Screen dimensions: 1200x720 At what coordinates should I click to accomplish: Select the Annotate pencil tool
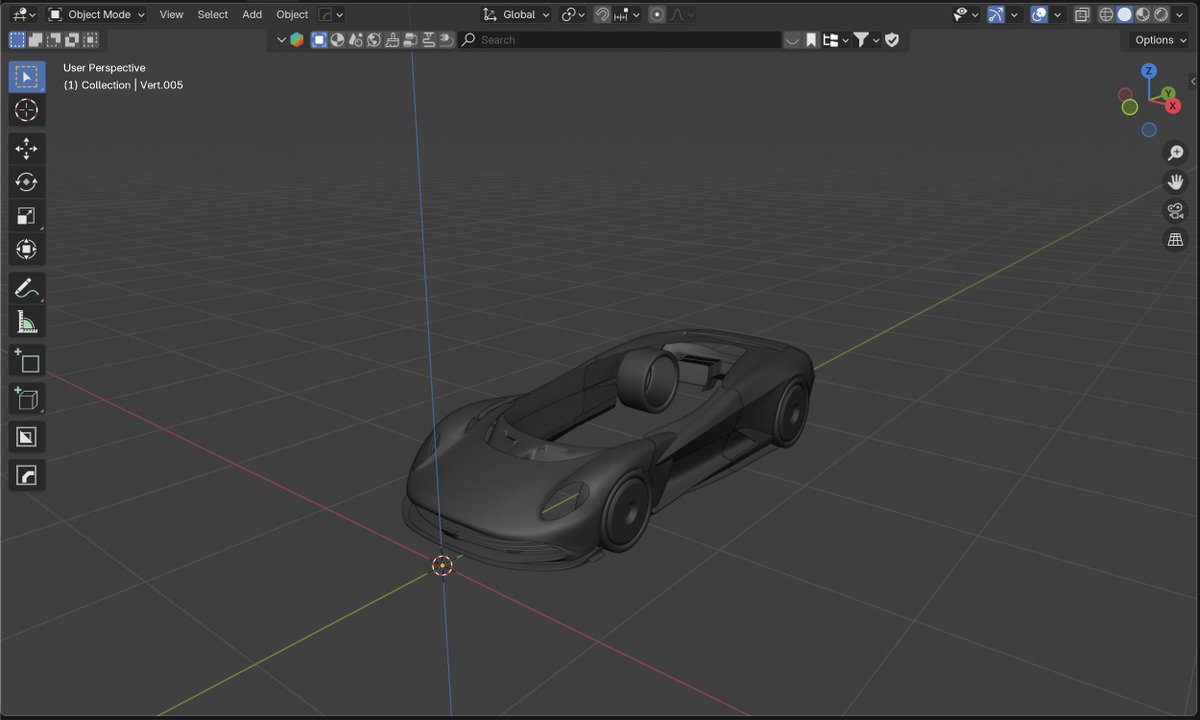(27, 289)
